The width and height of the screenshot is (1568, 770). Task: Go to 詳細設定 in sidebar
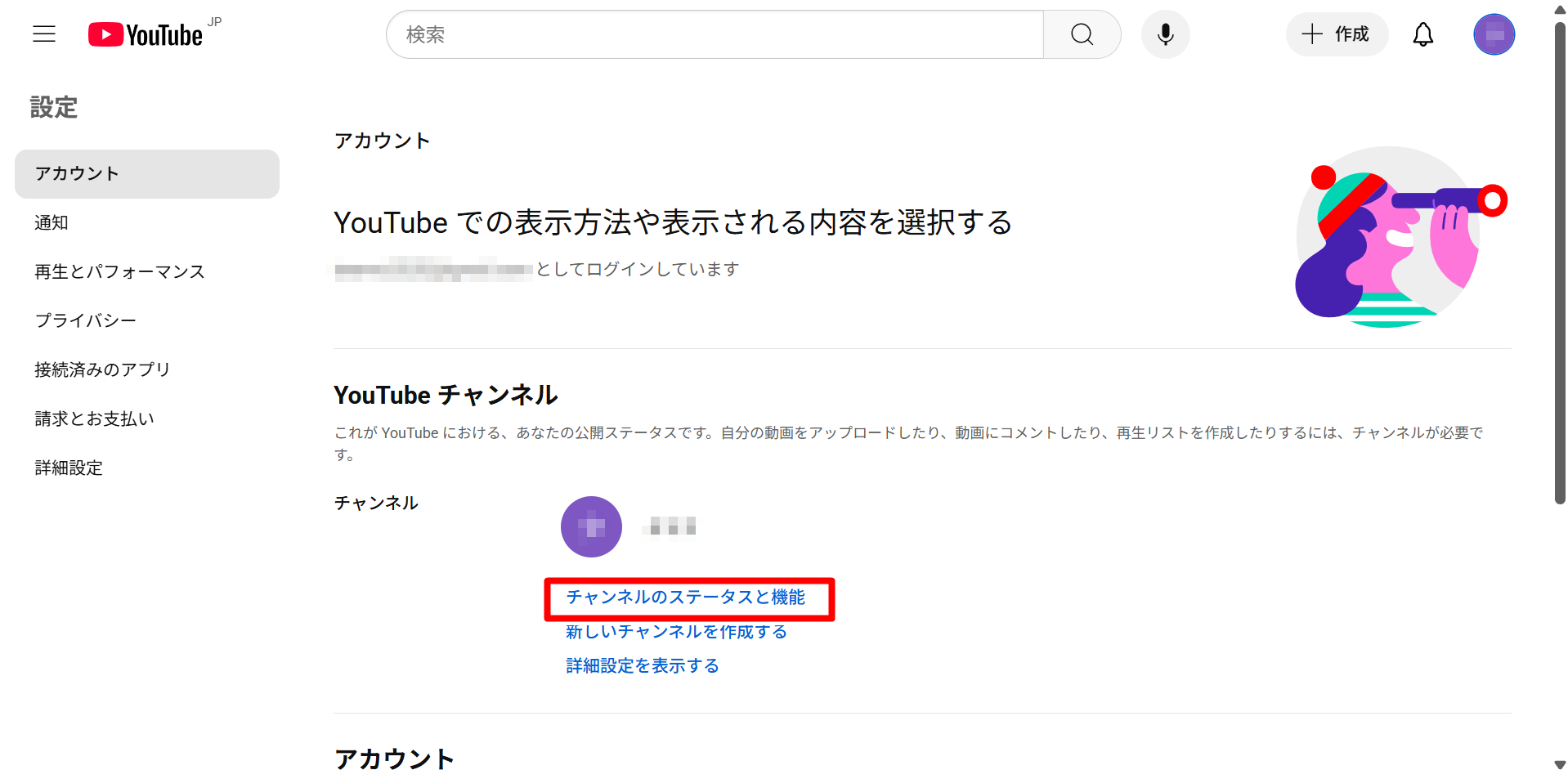(x=69, y=468)
